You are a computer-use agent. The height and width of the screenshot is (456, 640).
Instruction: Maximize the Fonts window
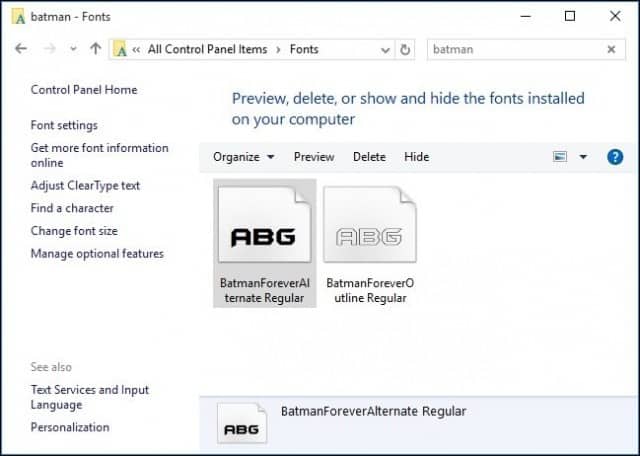click(570, 16)
